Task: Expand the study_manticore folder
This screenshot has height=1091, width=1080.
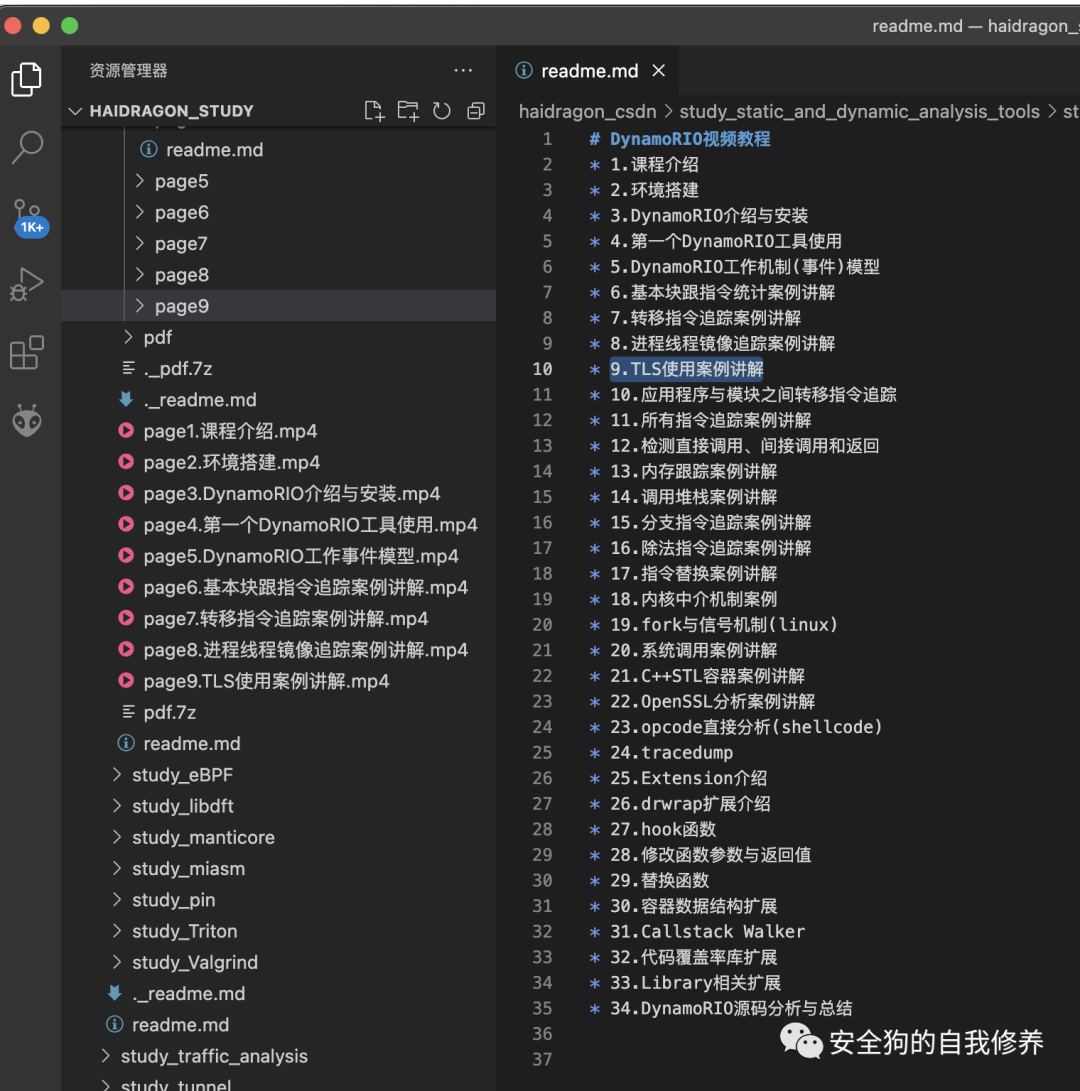Action: click(x=278, y=837)
